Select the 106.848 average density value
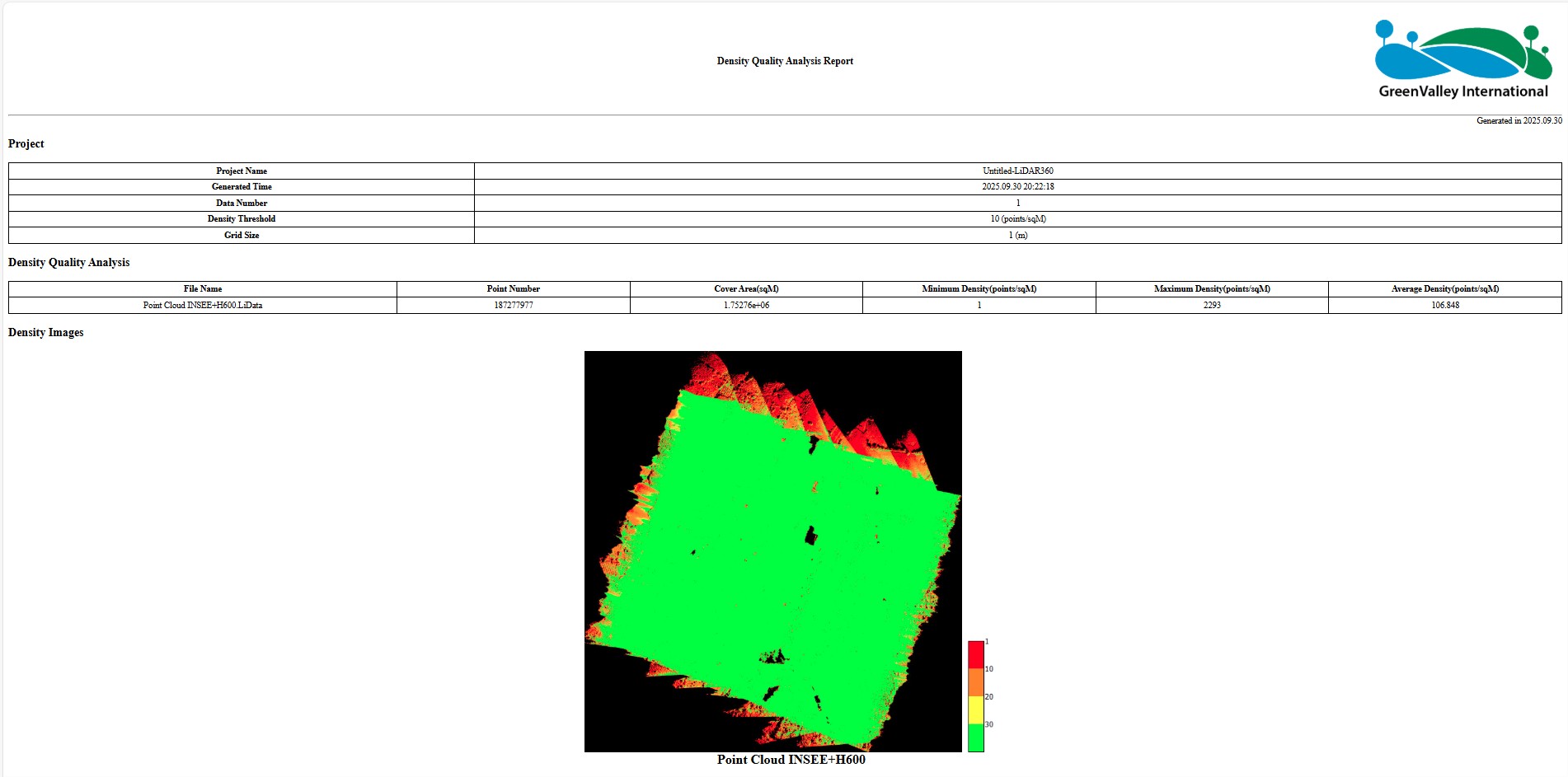Screen dimensions: 1568x777 pos(1445,305)
